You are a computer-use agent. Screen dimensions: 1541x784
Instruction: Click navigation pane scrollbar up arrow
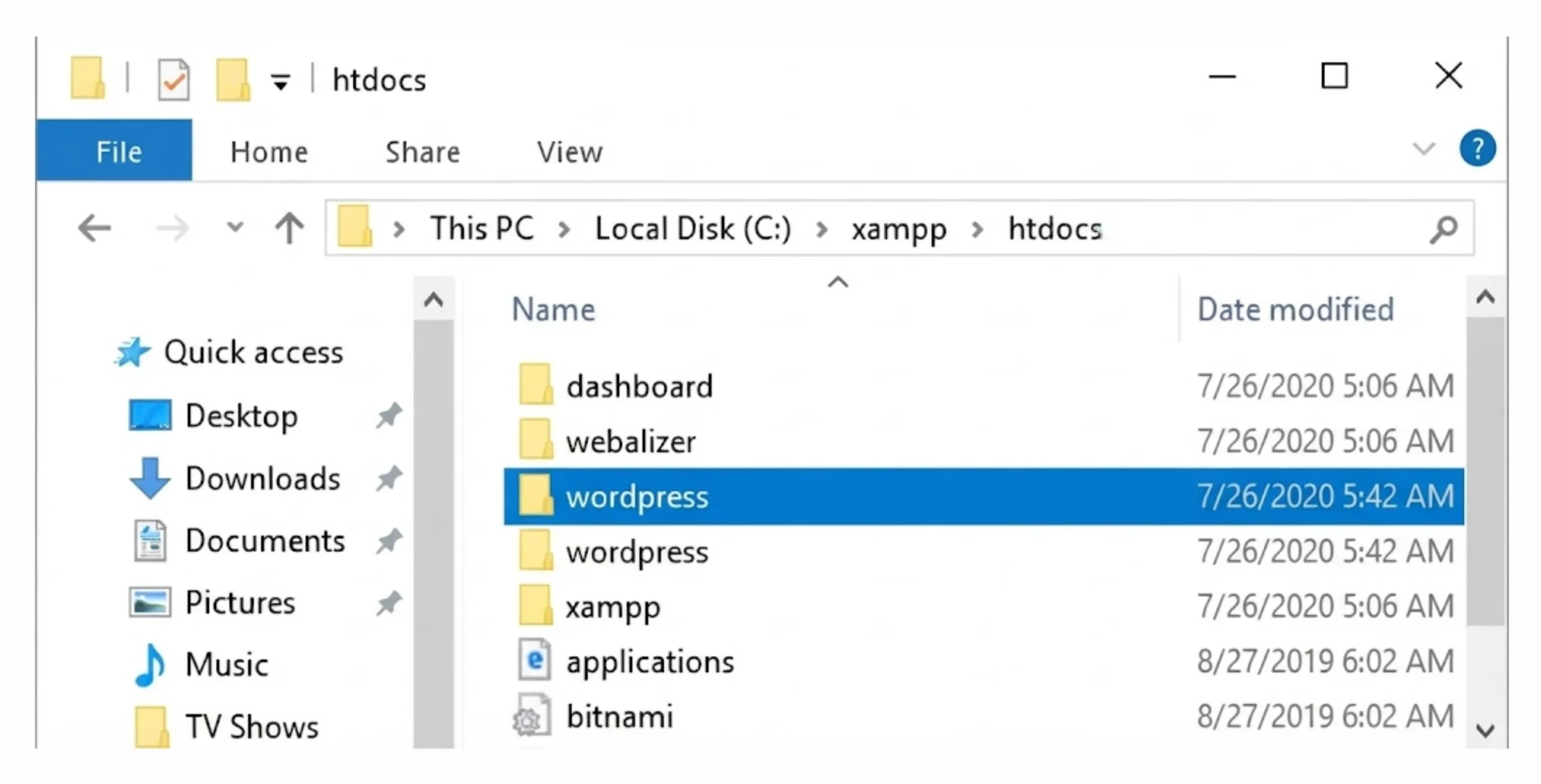433,298
